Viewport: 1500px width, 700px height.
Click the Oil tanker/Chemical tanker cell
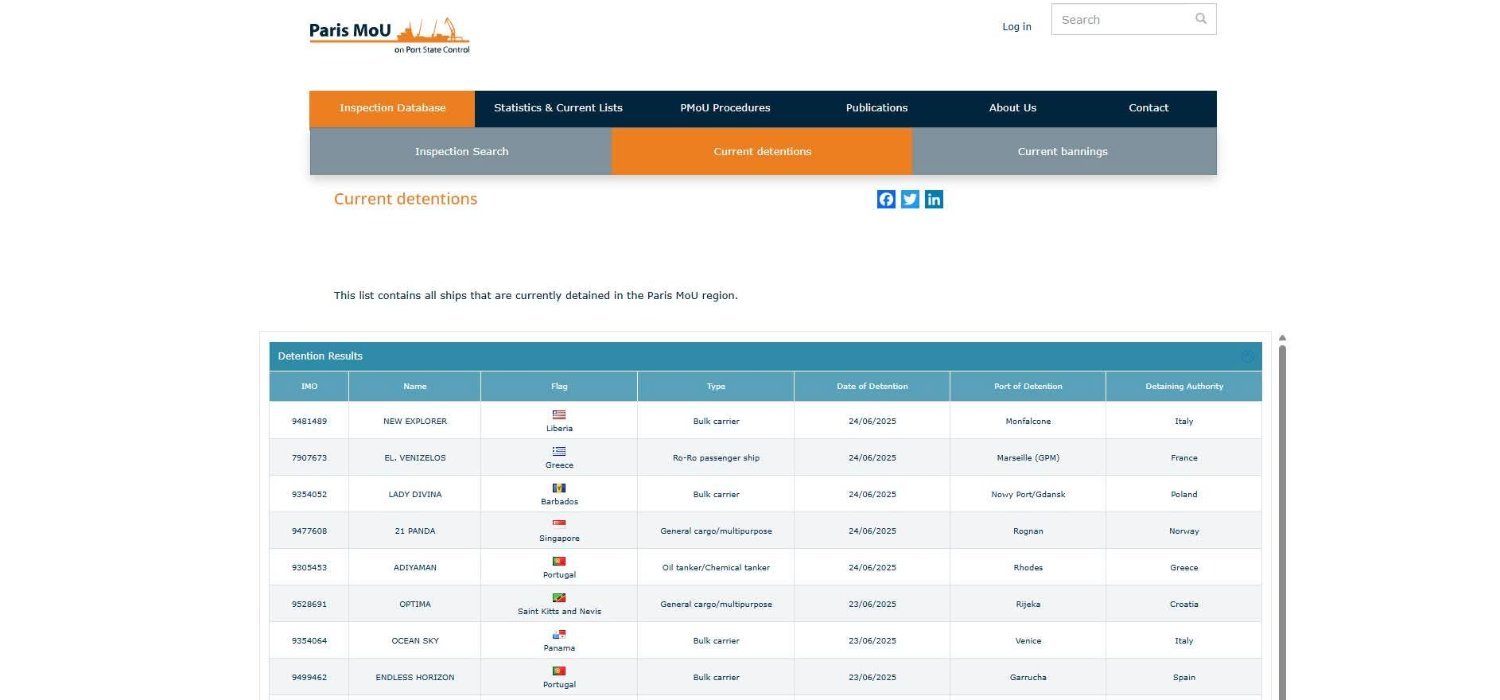[x=716, y=567]
